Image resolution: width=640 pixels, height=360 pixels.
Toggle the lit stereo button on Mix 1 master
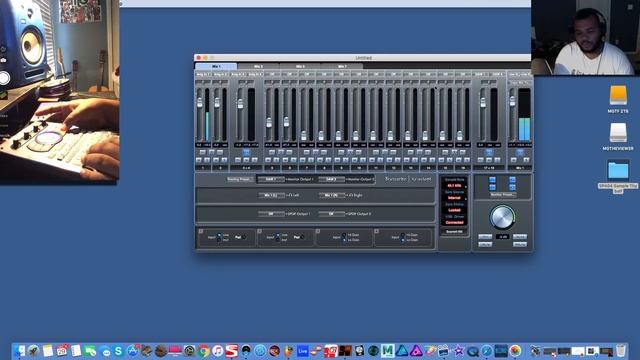click(520, 152)
